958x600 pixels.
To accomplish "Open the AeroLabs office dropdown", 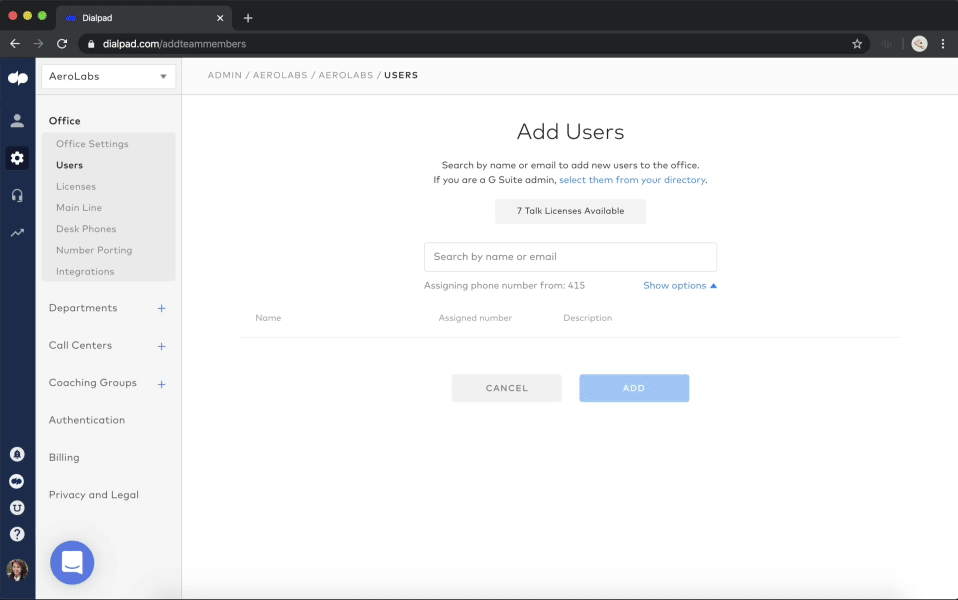I will click(x=108, y=76).
